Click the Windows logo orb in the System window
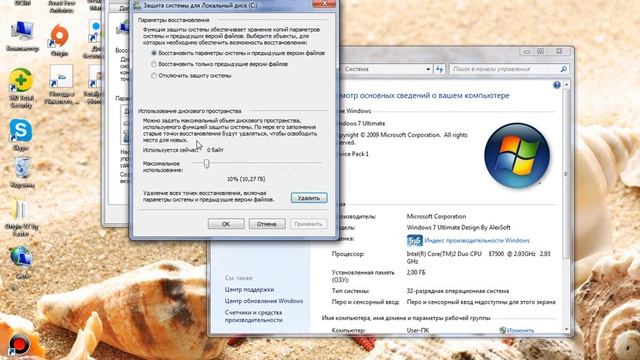 517,156
